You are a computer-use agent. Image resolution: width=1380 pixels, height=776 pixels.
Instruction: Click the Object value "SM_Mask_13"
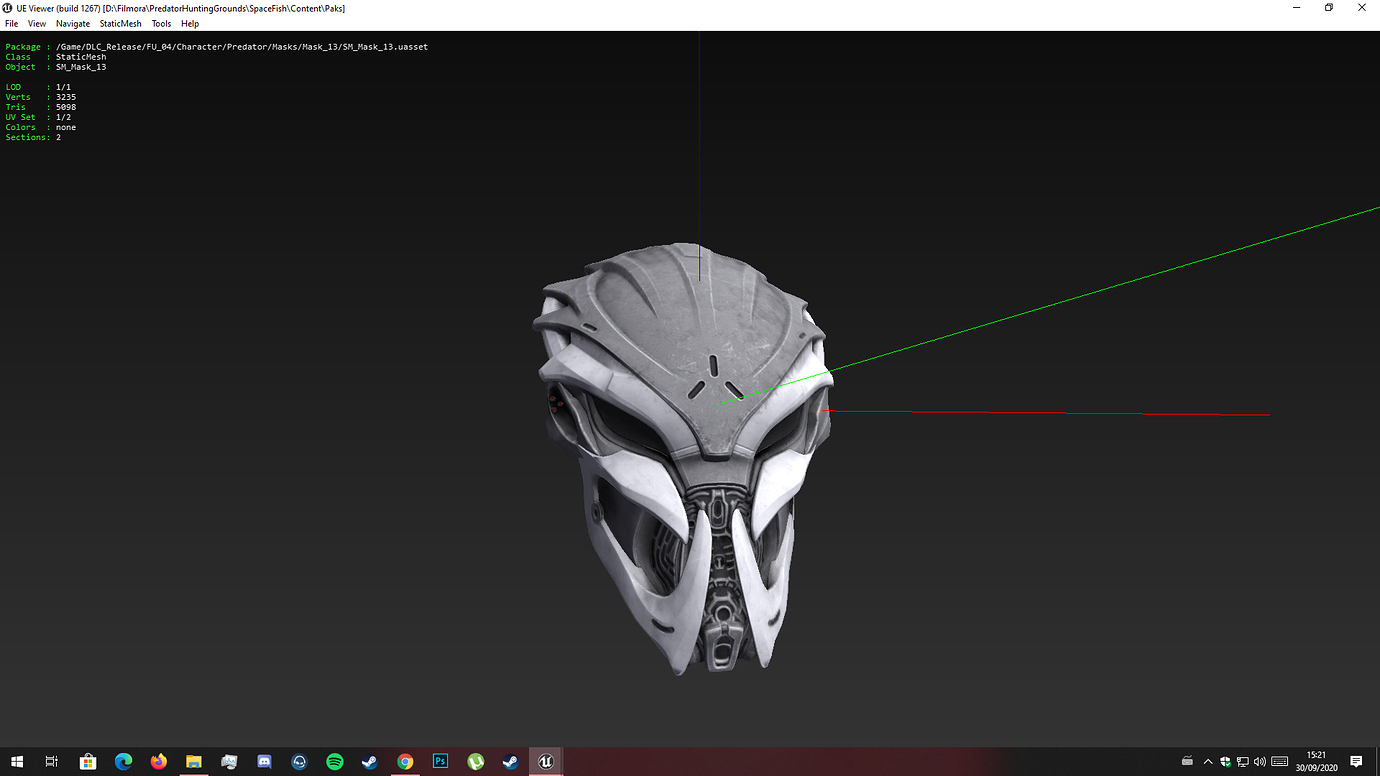(x=81, y=67)
